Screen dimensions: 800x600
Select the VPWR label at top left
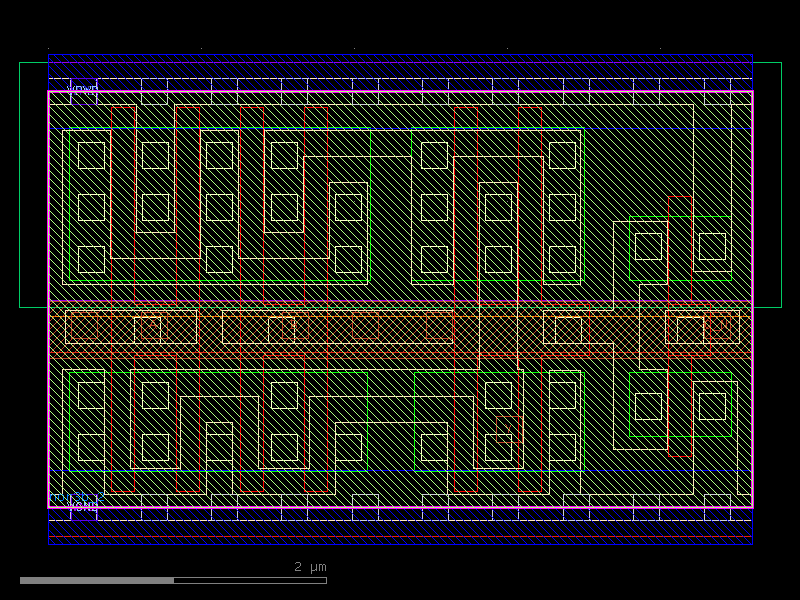(82, 89)
